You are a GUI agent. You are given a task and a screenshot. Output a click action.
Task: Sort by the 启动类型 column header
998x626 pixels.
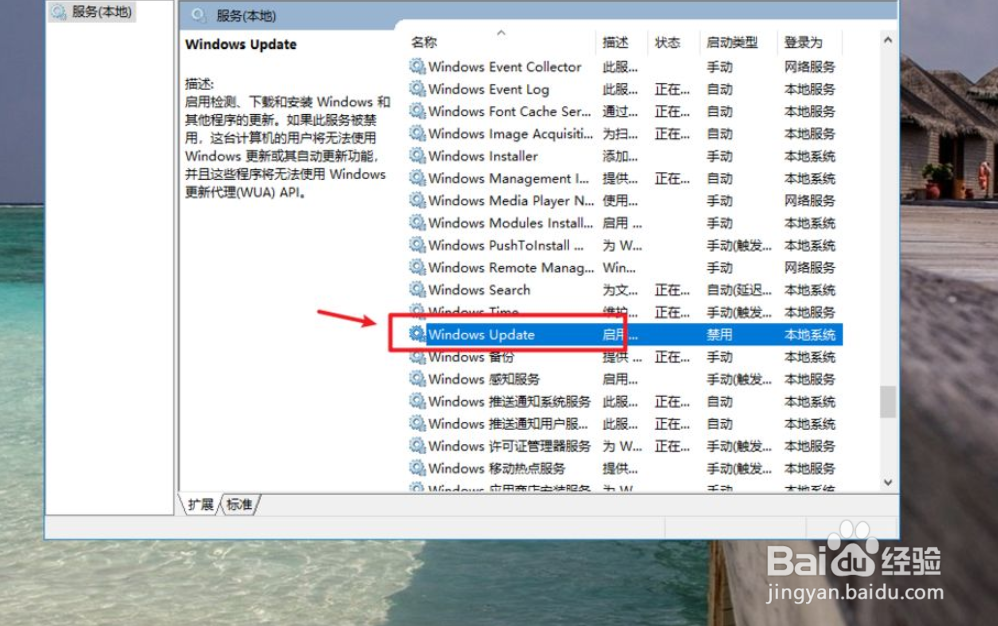point(732,42)
